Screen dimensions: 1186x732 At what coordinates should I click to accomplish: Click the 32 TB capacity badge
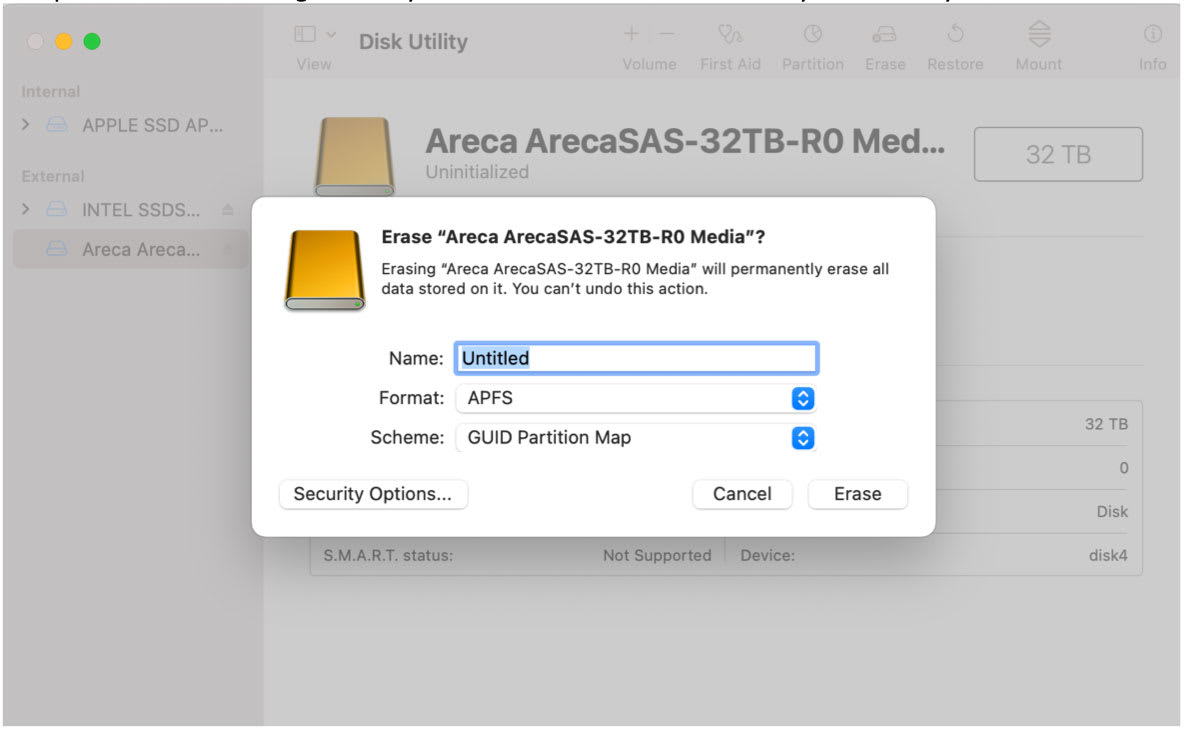pyautogui.click(x=1058, y=154)
